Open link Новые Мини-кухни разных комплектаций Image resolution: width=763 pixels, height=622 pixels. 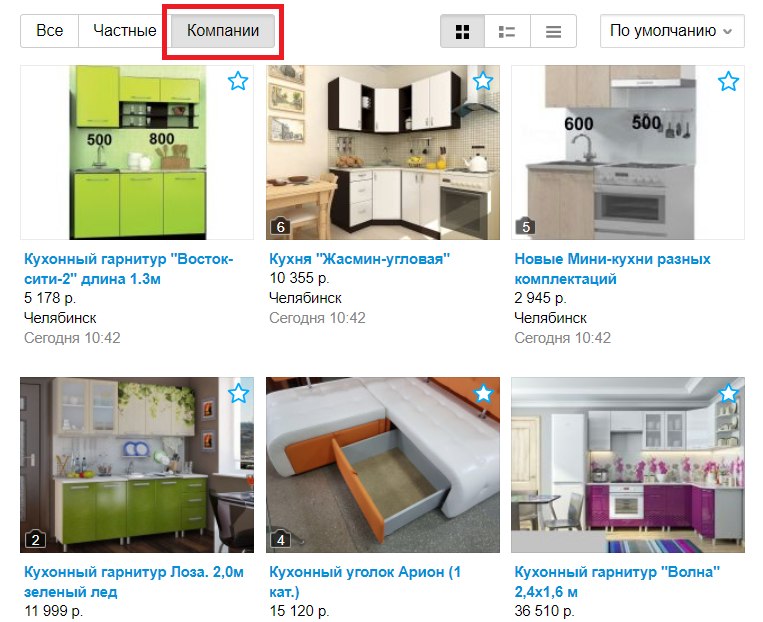point(612,269)
